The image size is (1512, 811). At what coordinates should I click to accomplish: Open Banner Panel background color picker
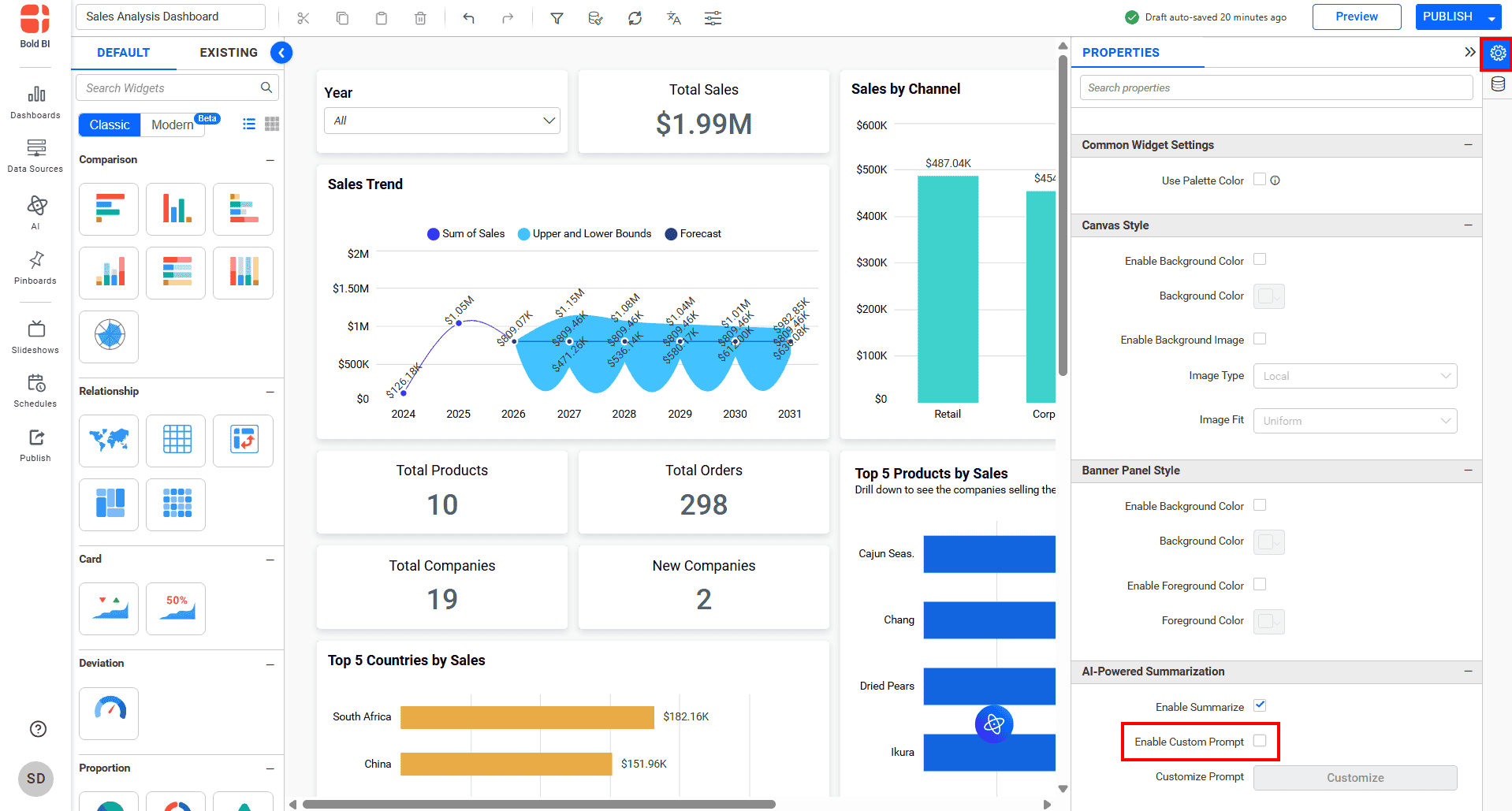pos(1269,542)
